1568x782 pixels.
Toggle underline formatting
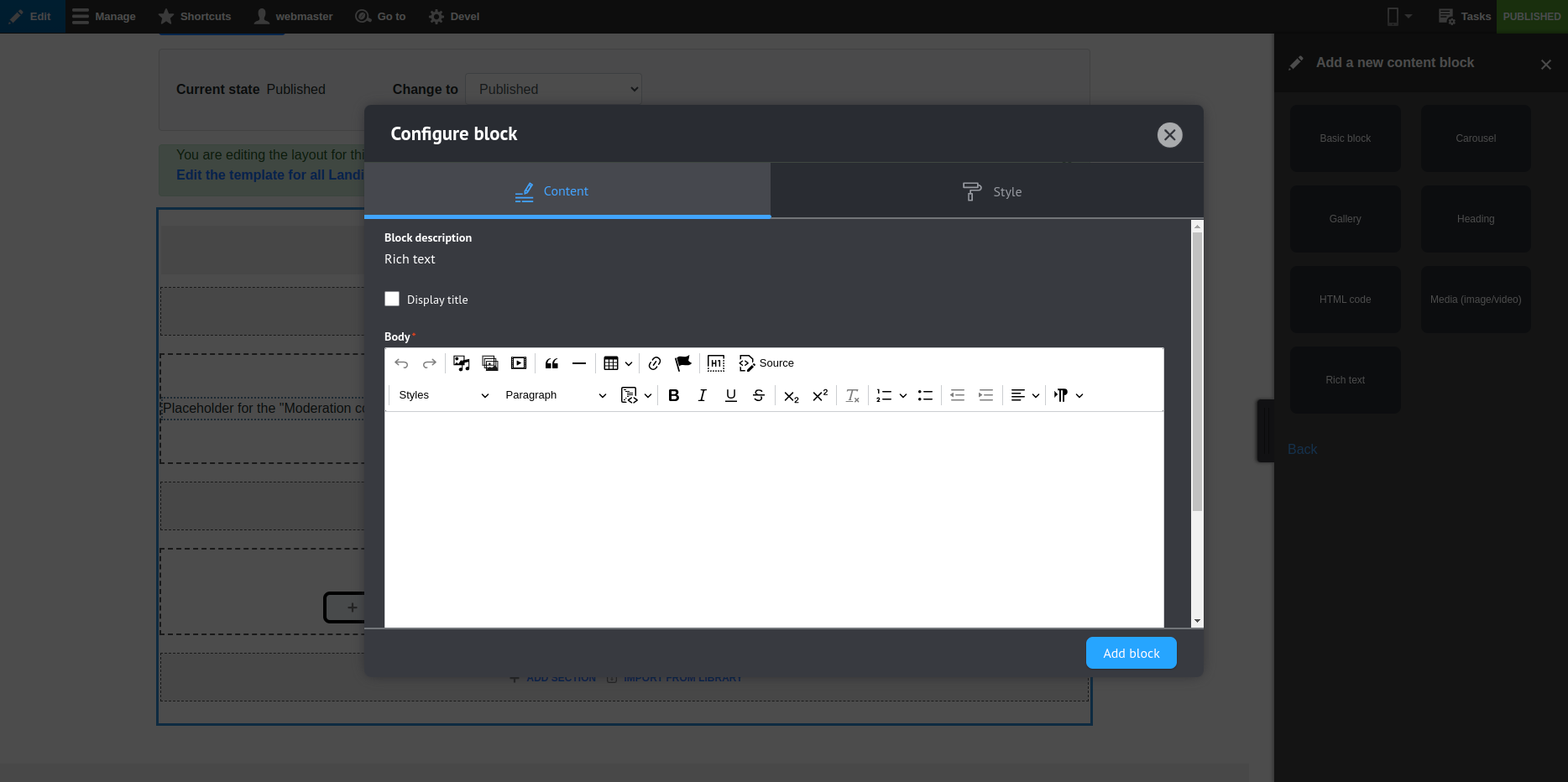pyautogui.click(x=731, y=395)
